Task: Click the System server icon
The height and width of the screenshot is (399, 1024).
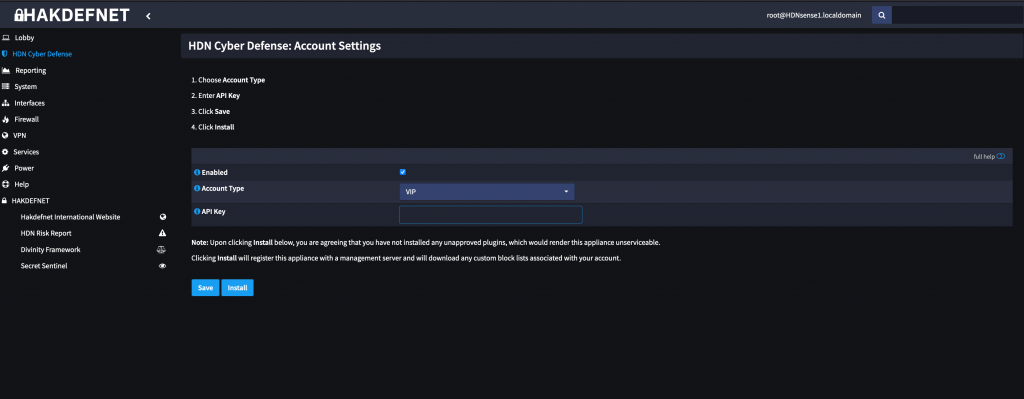Action: pos(5,87)
